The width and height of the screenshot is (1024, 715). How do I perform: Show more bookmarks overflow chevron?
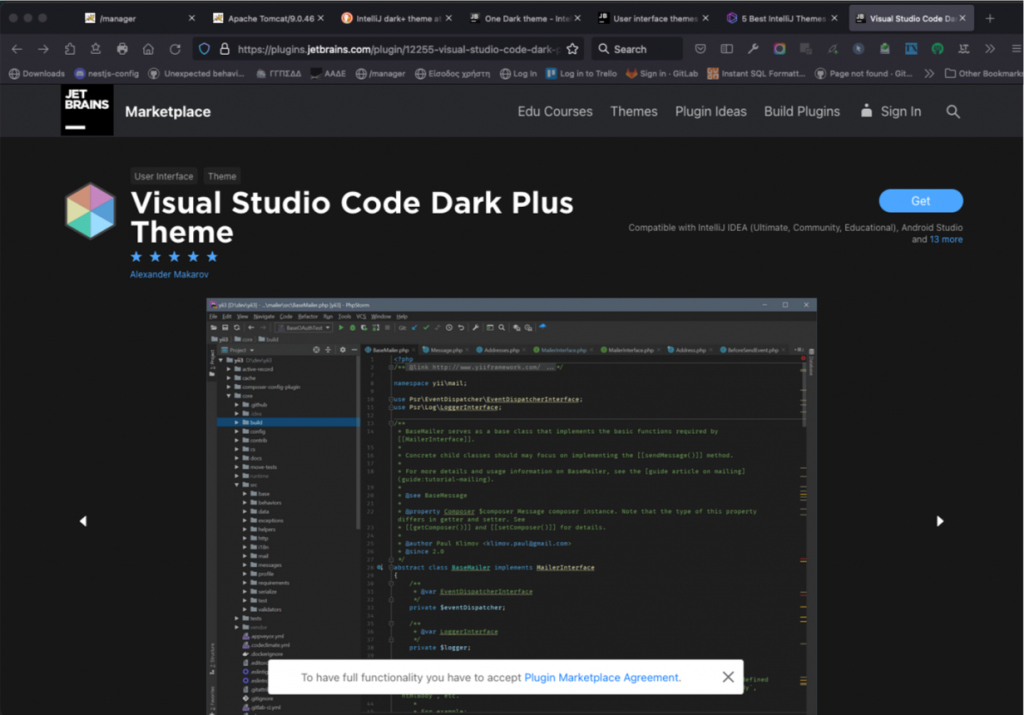[929, 74]
